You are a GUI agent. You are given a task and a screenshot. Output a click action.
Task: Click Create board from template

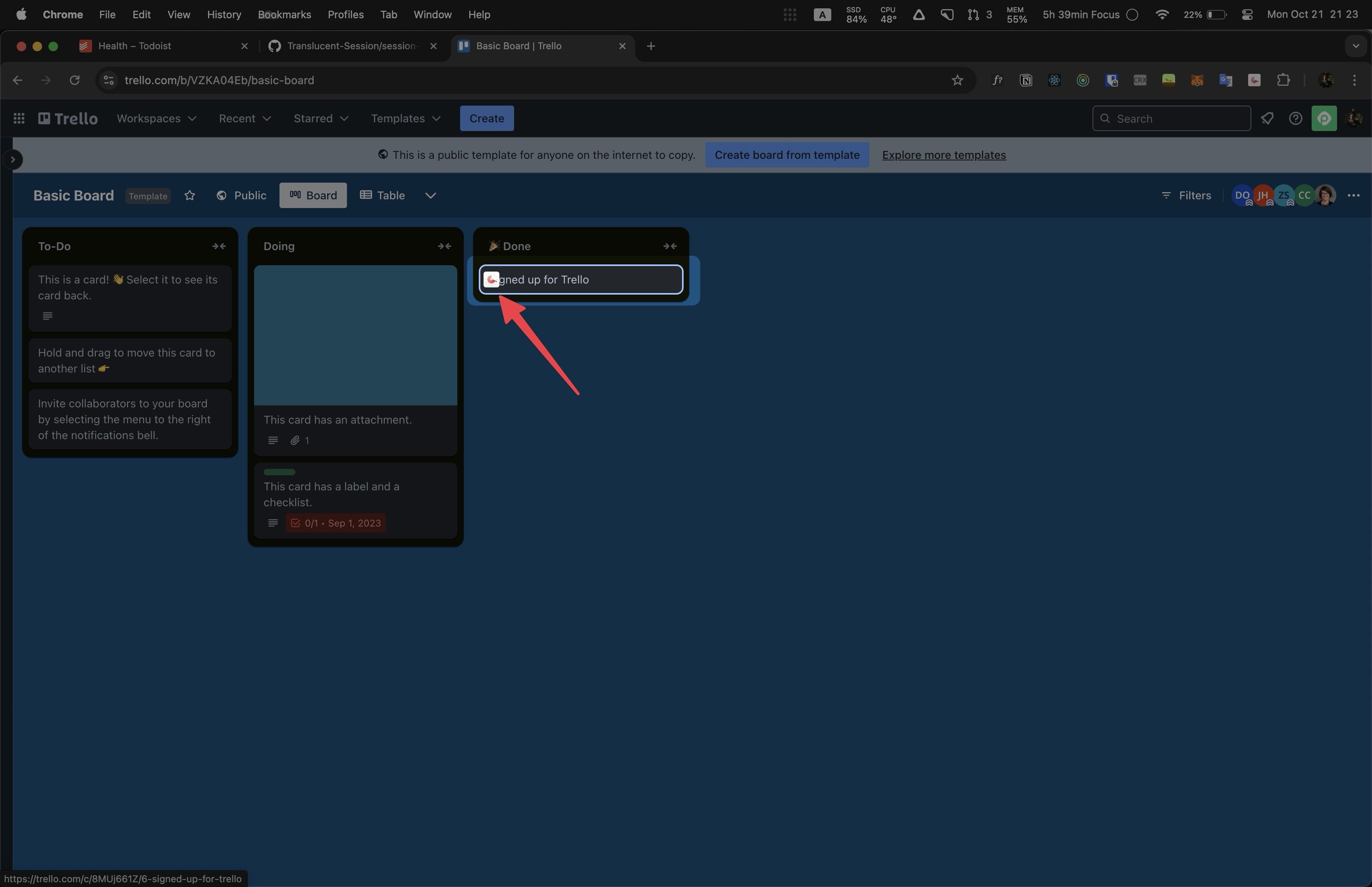(x=786, y=155)
